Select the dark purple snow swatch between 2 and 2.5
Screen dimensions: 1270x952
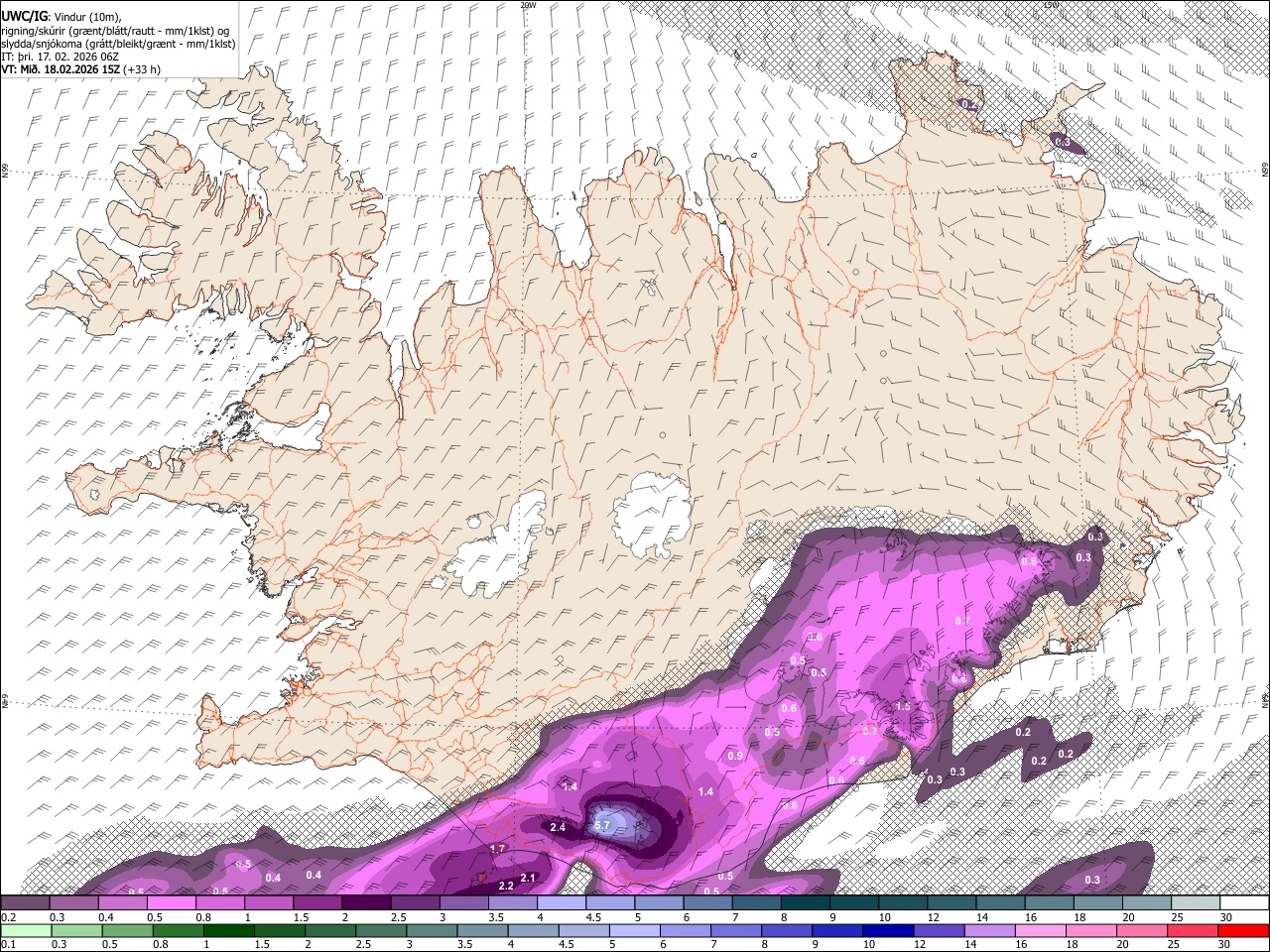(x=367, y=903)
